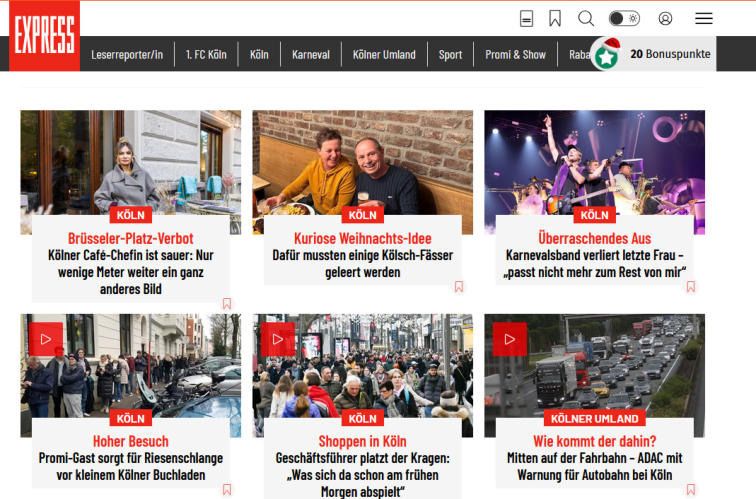Toggle dark mode switch
Image resolution: width=756 pixels, height=499 pixels.
(624, 19)
